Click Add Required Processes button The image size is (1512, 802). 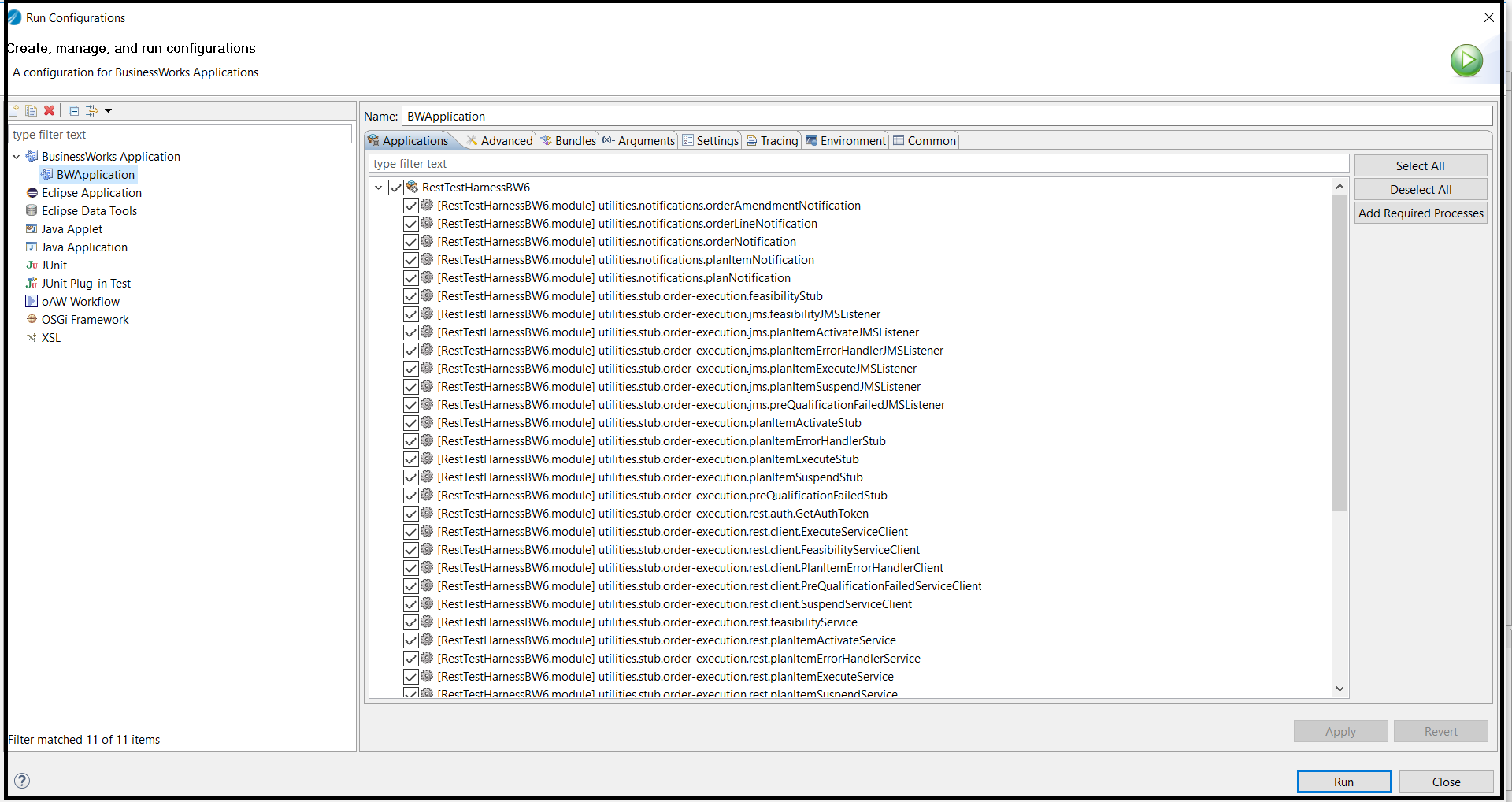(x=1420, y=213)
